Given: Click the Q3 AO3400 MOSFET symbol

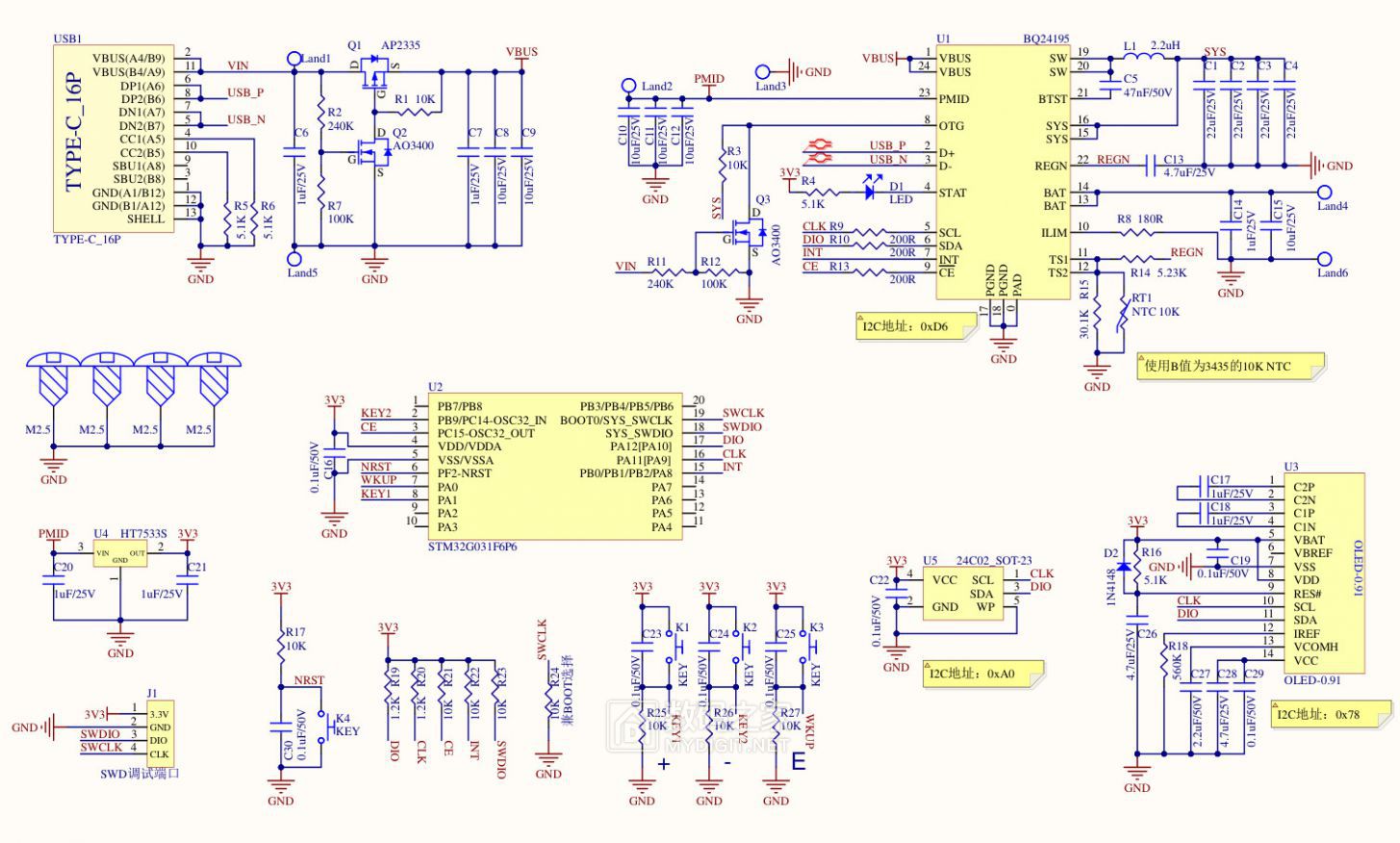Looking at the screenshot, I should pos(749,232).
